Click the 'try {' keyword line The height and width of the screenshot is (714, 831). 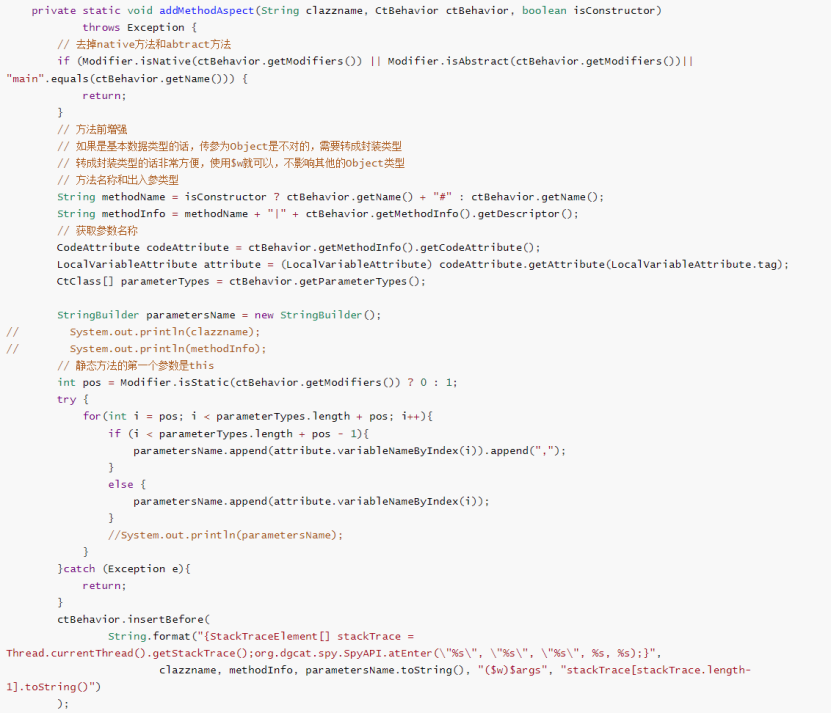[x=73, y=400]
